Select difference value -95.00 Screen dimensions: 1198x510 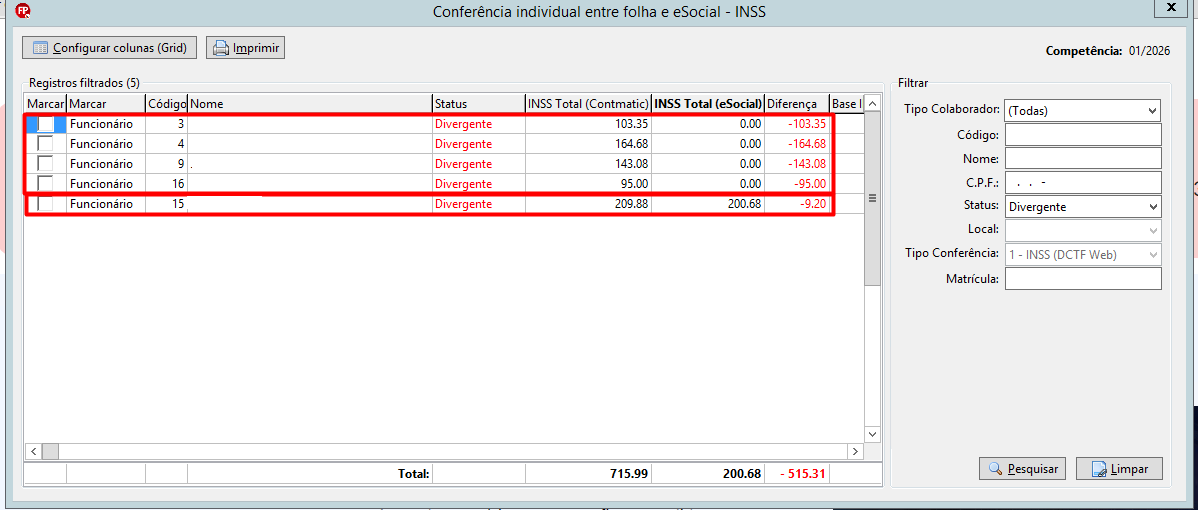tap(810, 183)
